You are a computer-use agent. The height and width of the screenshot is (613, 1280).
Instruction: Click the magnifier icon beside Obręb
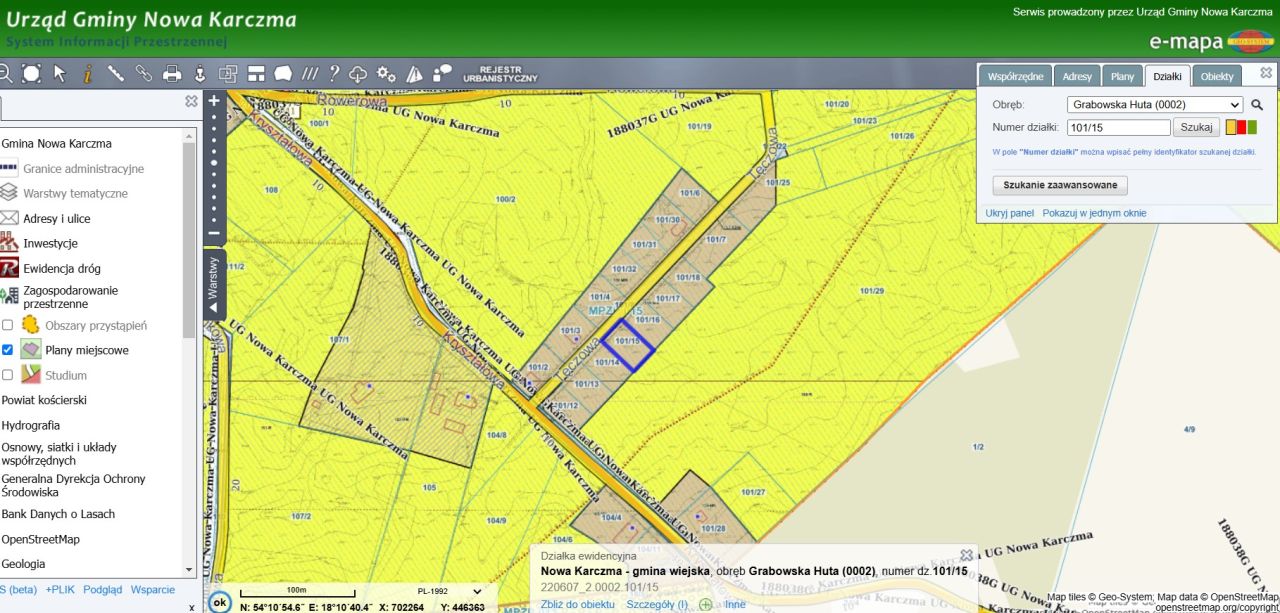coord(1257,105)
